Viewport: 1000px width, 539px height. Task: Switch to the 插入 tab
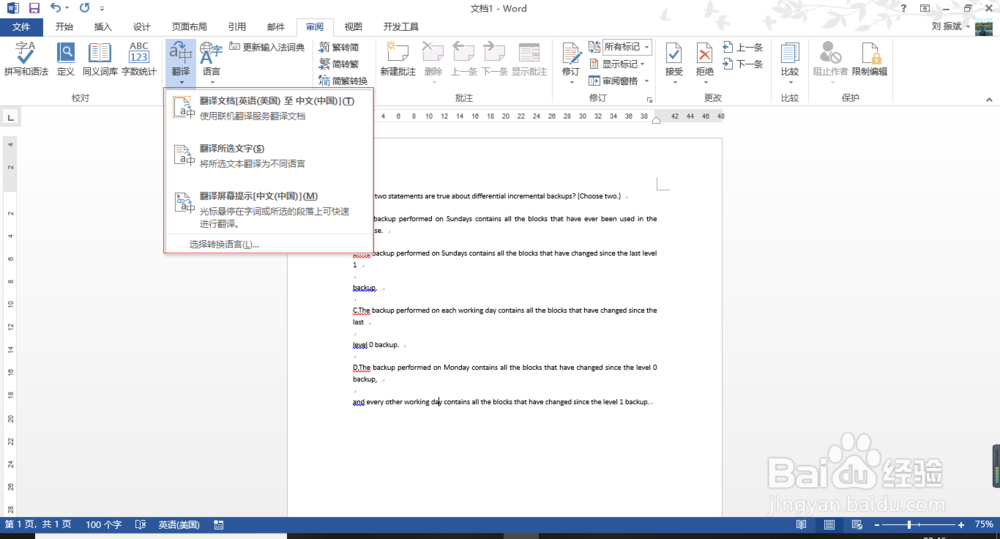pos(103,27)
